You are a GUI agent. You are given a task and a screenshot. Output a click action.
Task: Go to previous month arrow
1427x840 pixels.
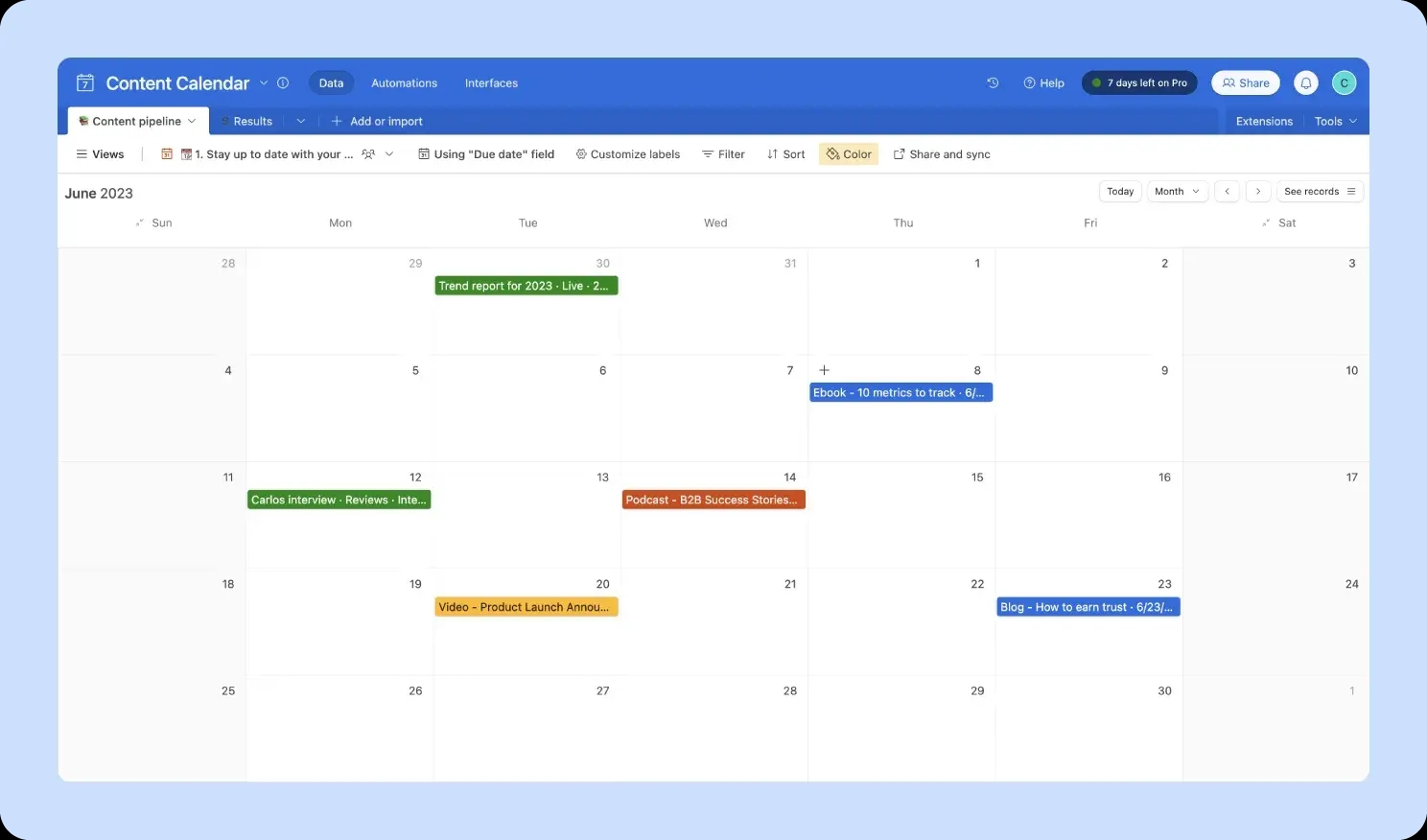coord(1227,192)
